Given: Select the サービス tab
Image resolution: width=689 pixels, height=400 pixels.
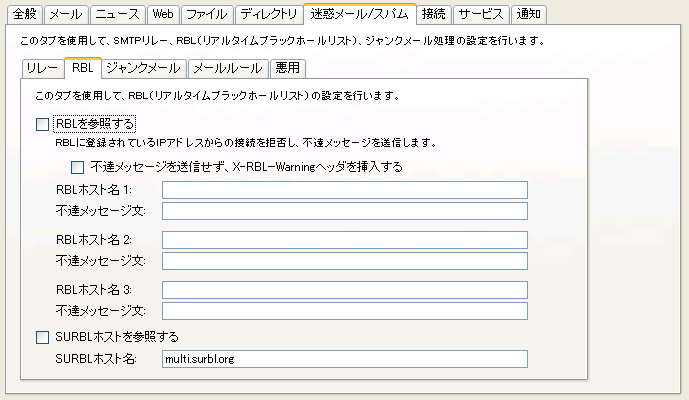Looking at the screenshot, I should (x=481, y=14).
